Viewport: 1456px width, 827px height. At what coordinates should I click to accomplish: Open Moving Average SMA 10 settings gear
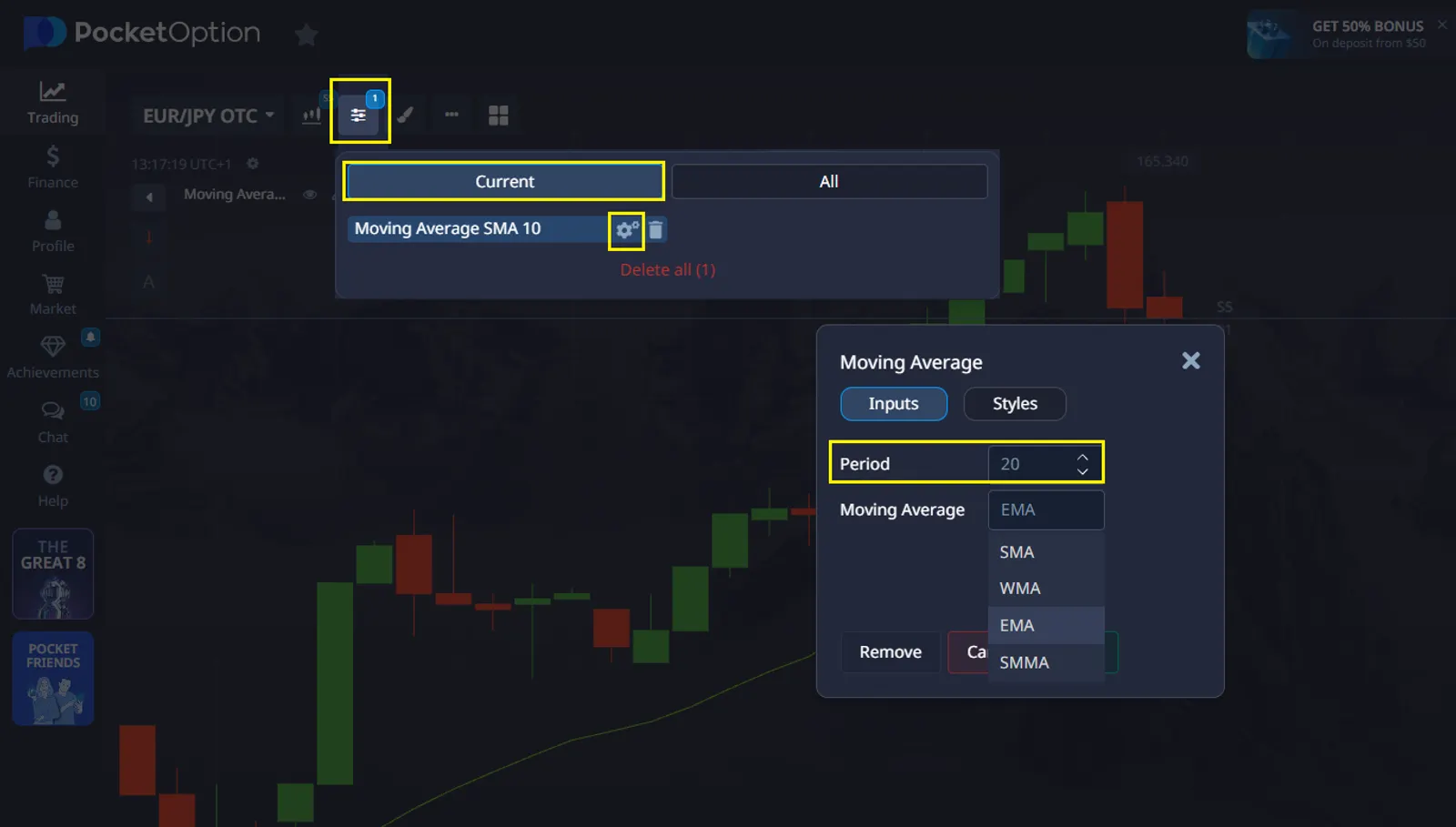626,229
